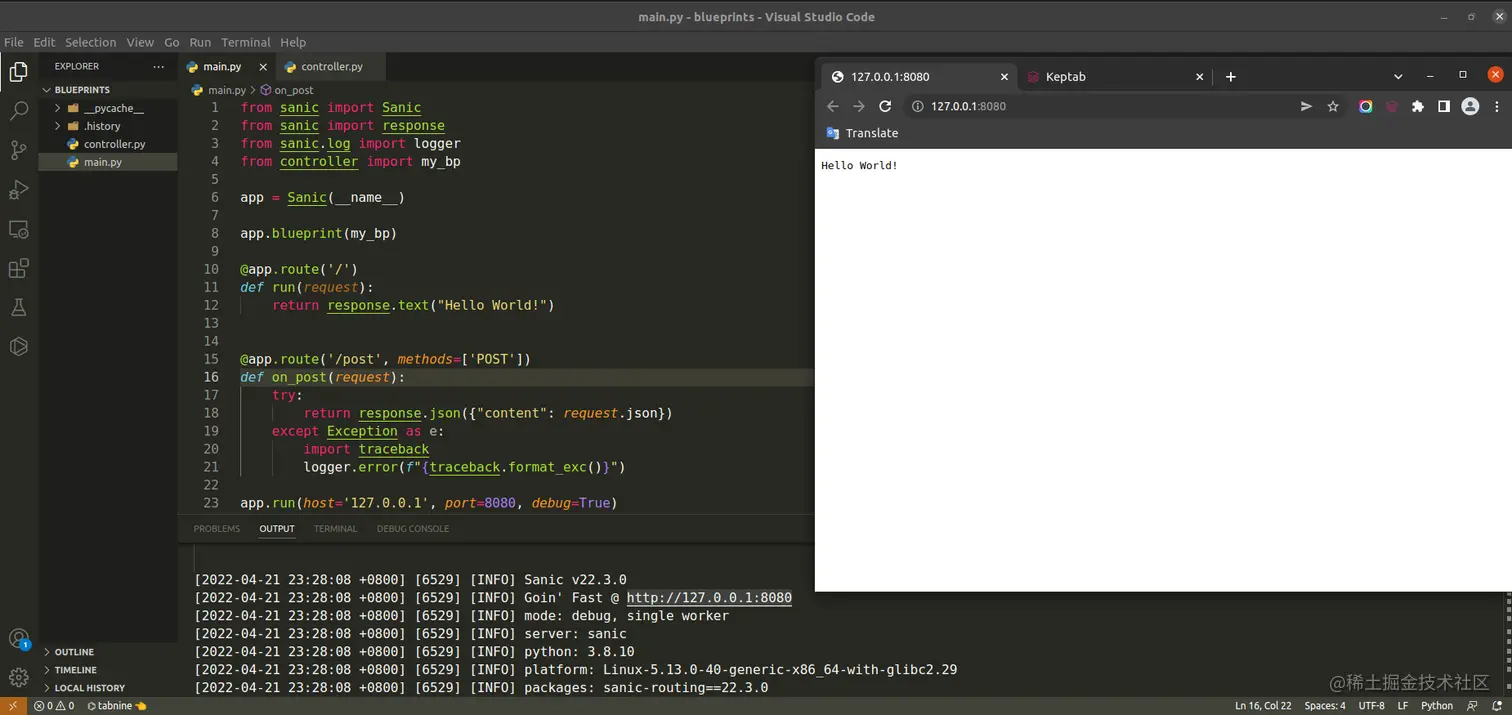Open the Help menu
The width and height of the screenshot is (1512, 715).
[293, 42]
